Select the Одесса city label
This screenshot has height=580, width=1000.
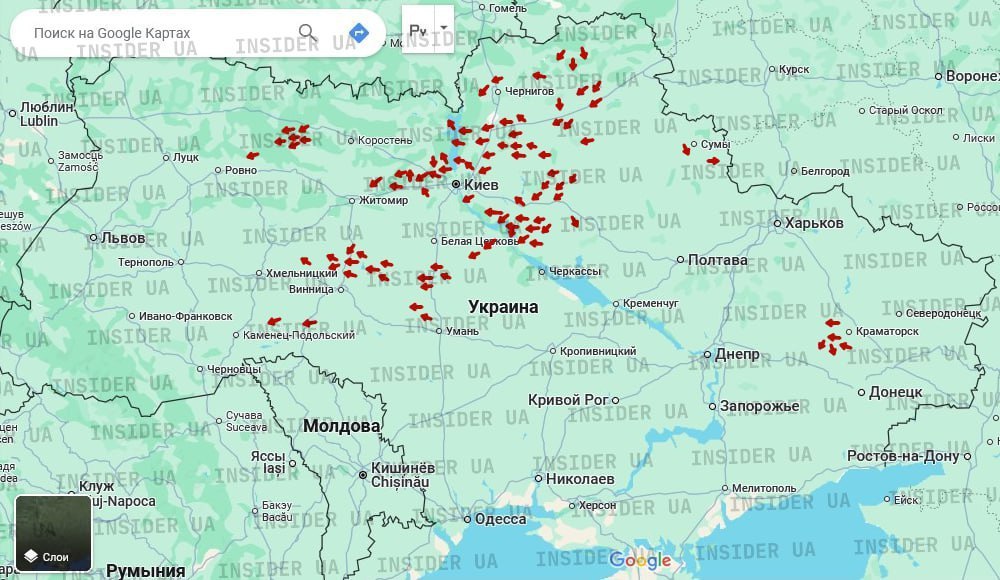click(x=500, y=518)
